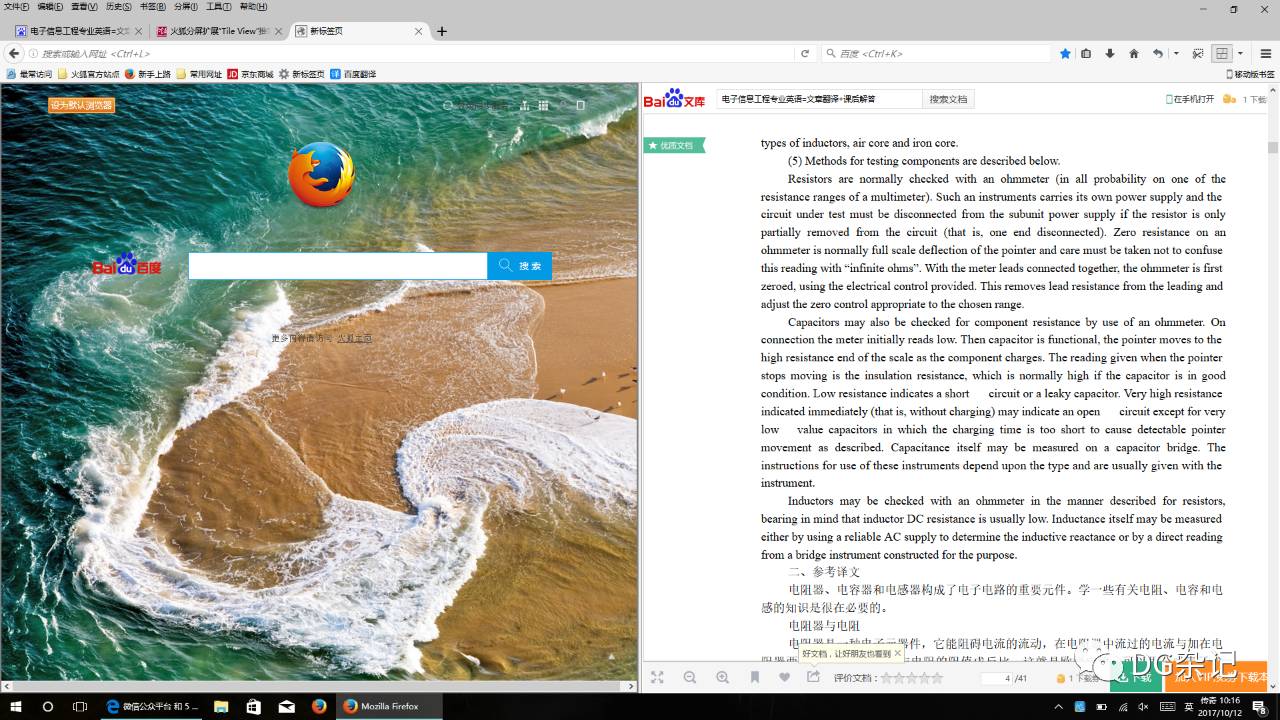Image resolution: width=1280 pixels, height=720 pixels.
Task: Close the 好文档 share tooltip
Action: 897,653
